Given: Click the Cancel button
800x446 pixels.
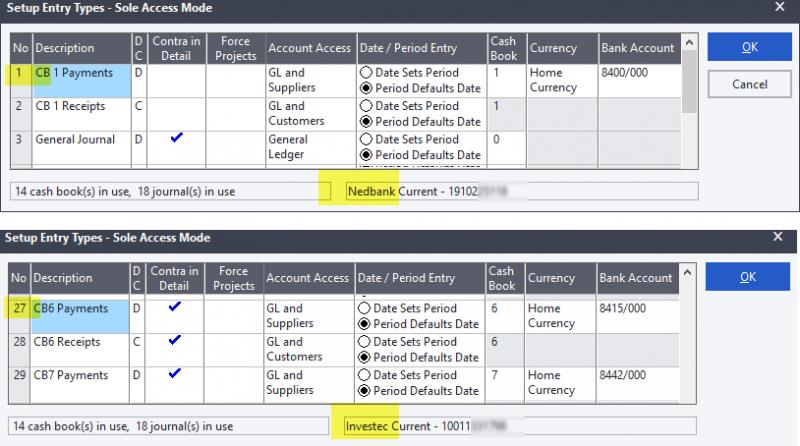Looking at the screenshot, I should coord(749,85).
